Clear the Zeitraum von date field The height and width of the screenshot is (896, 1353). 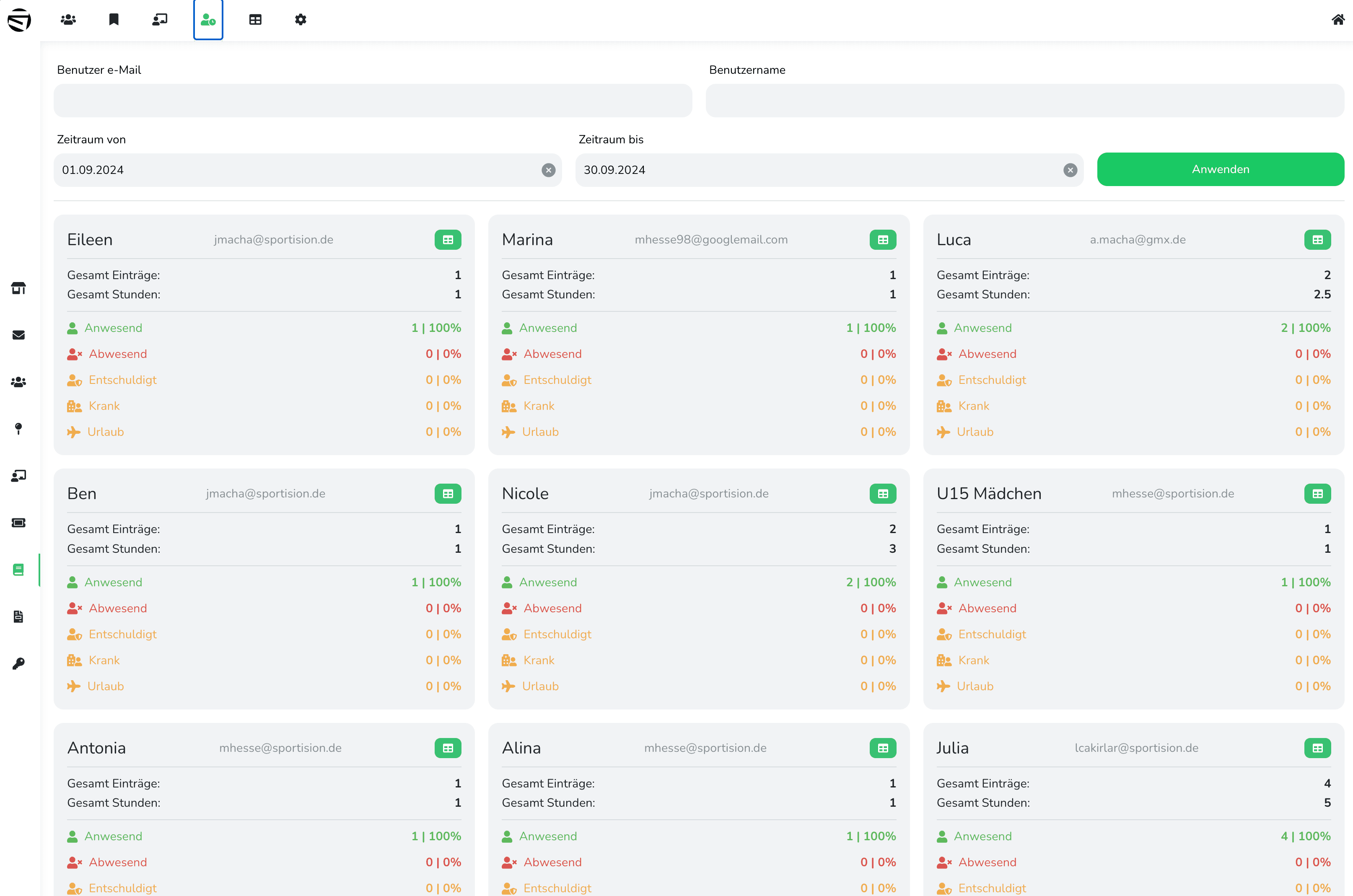(x=548, y=170)
